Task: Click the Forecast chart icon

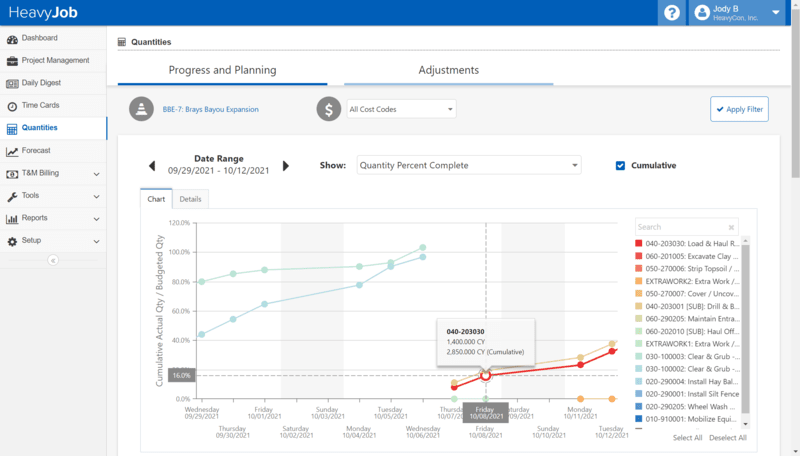Action: [12, 151]
